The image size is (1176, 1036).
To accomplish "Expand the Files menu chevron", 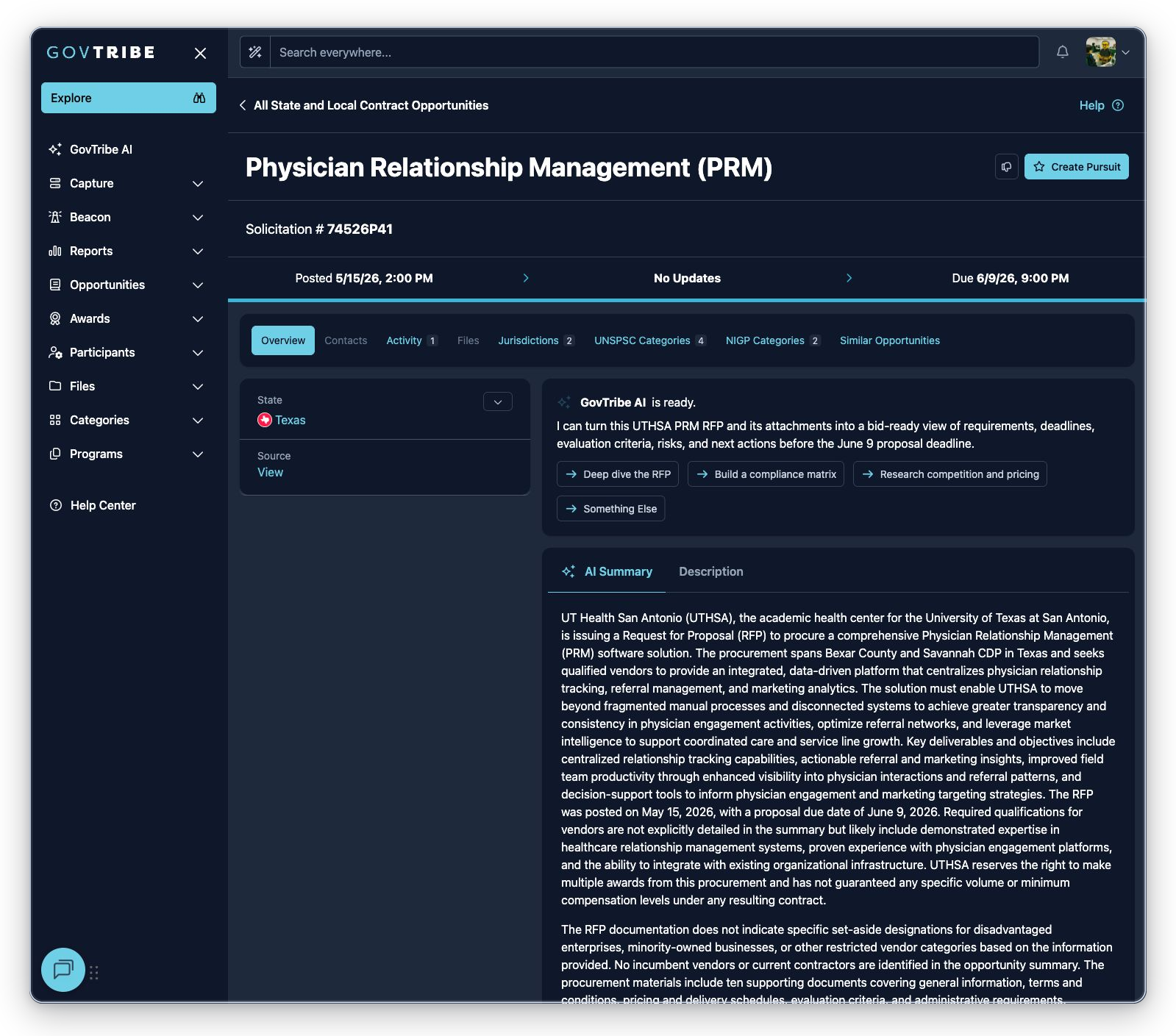I will pyautogui.click(x=198, y=386).
